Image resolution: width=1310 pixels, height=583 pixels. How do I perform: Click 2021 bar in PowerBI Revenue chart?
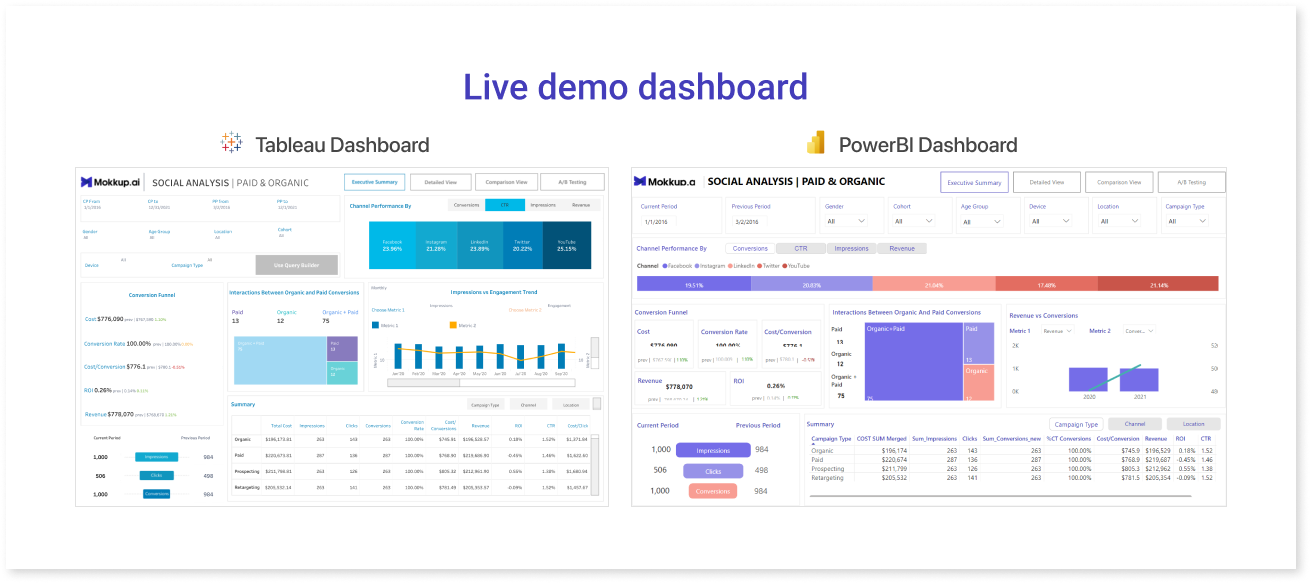[1138, 380]
